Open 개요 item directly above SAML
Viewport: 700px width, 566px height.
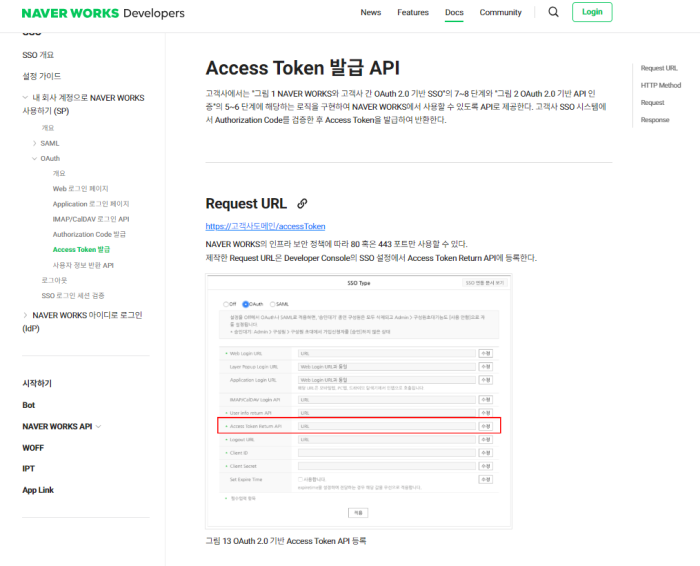coord(48,128)
